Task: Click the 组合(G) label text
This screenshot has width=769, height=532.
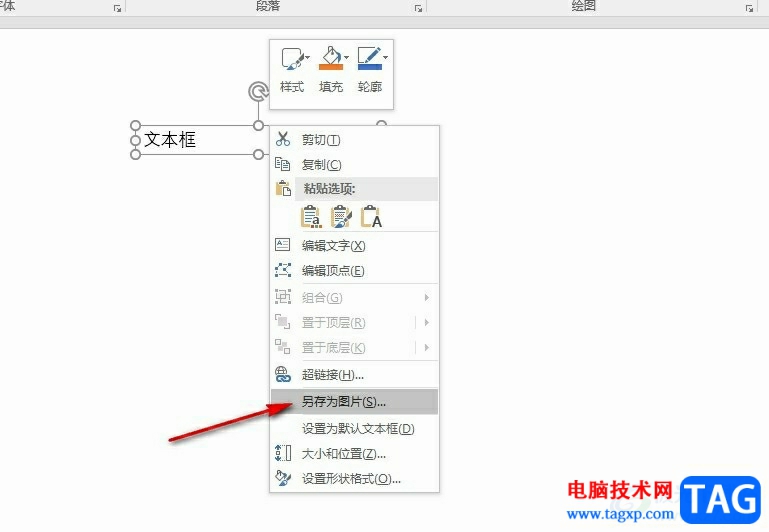Action: click(x=322, y=298)
